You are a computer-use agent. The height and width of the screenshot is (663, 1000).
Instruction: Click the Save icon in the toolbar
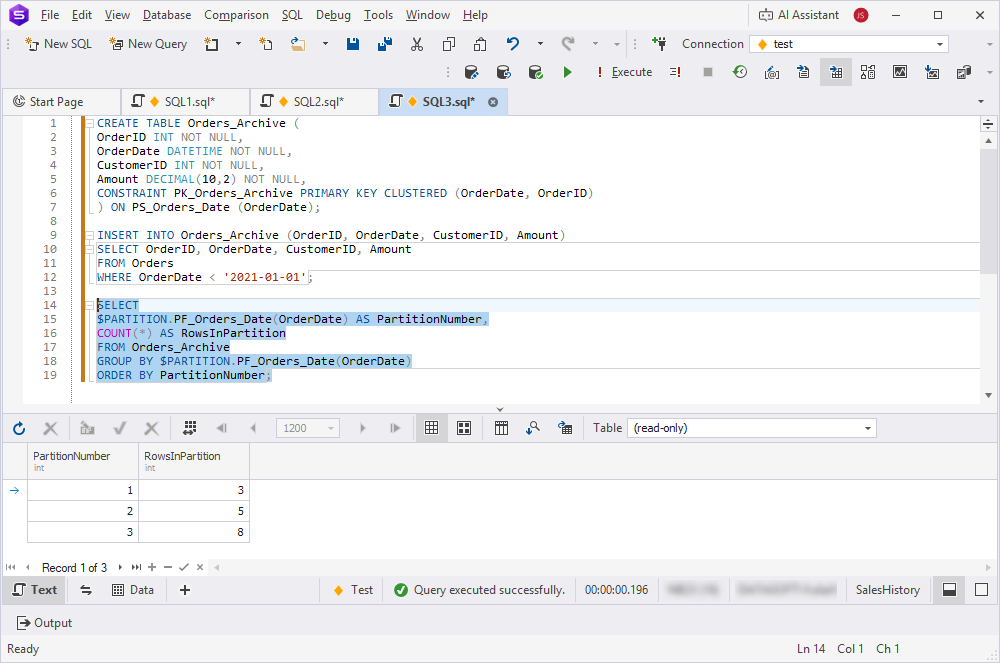tap(353, 44)
